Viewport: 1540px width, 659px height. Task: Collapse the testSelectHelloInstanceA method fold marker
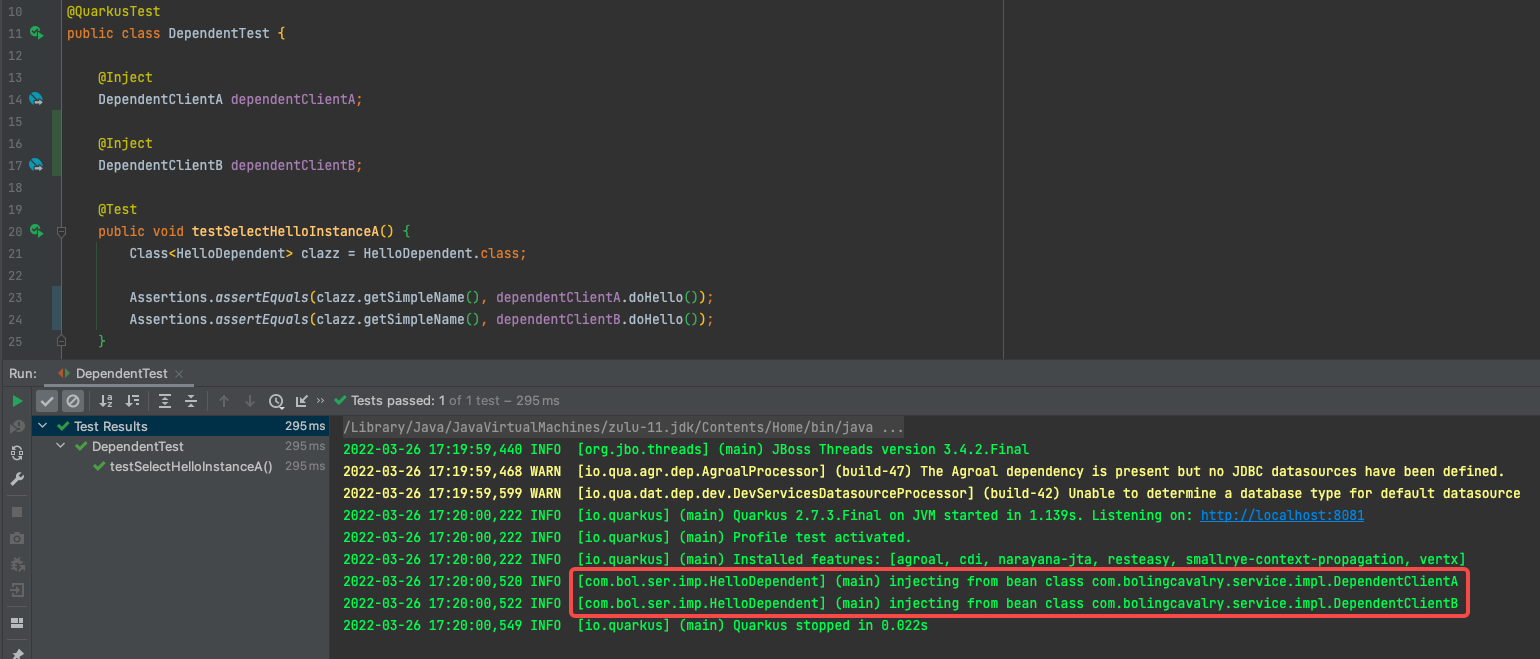coord(61,231)
